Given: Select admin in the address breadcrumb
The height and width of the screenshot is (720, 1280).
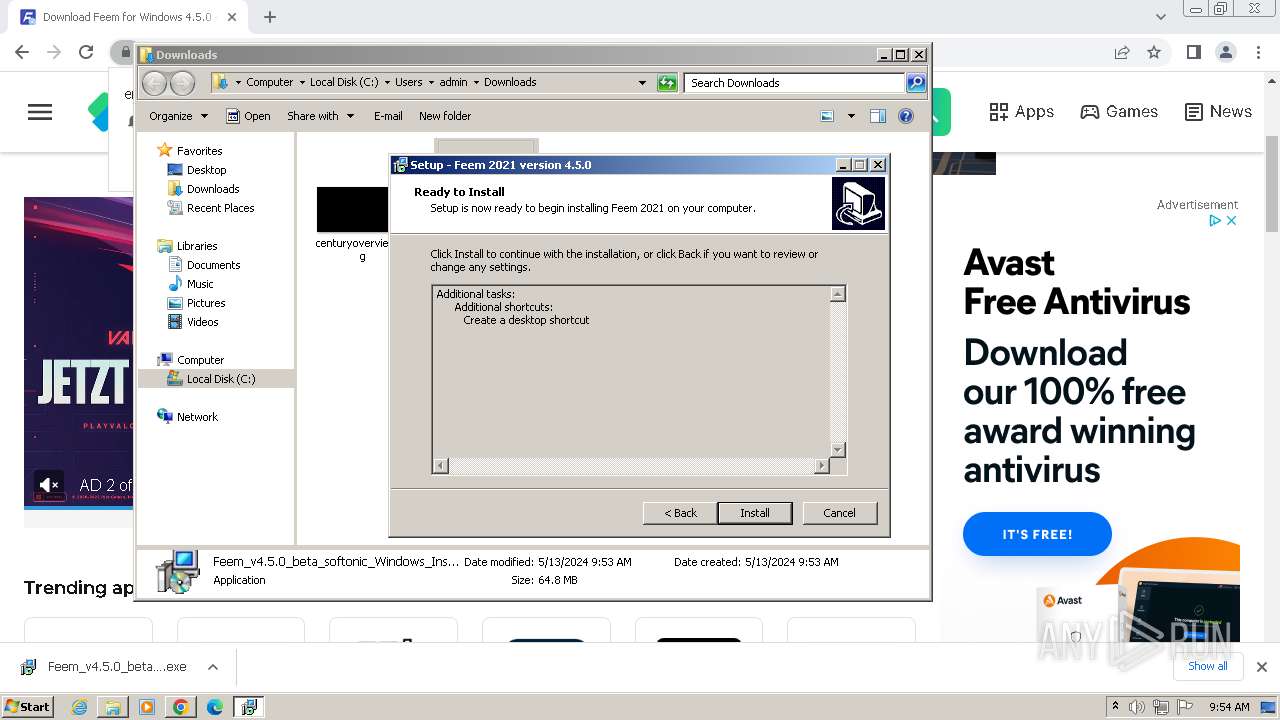Looking at the screenshot, I should (453, 82).
